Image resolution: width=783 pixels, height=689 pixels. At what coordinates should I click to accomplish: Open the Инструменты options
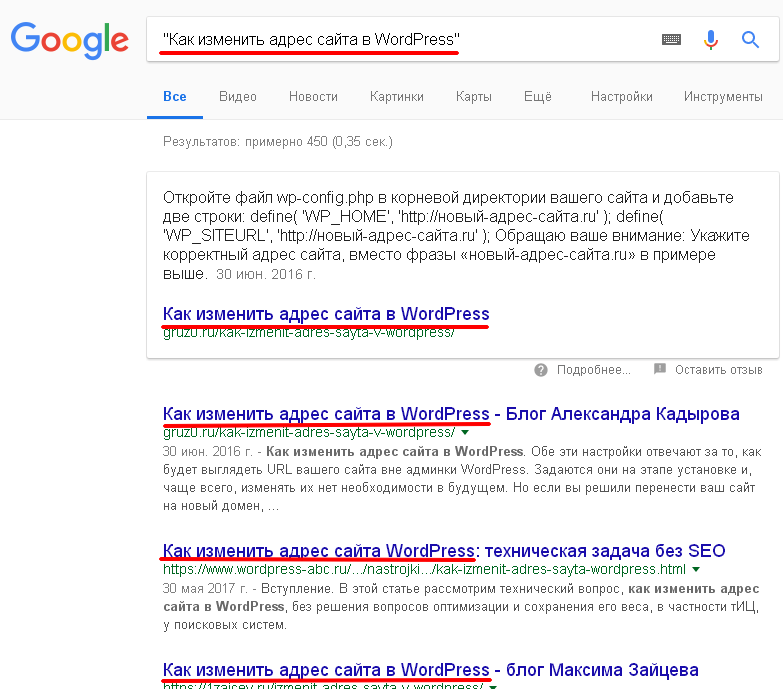pyautogui.click(x=723, y=96)
